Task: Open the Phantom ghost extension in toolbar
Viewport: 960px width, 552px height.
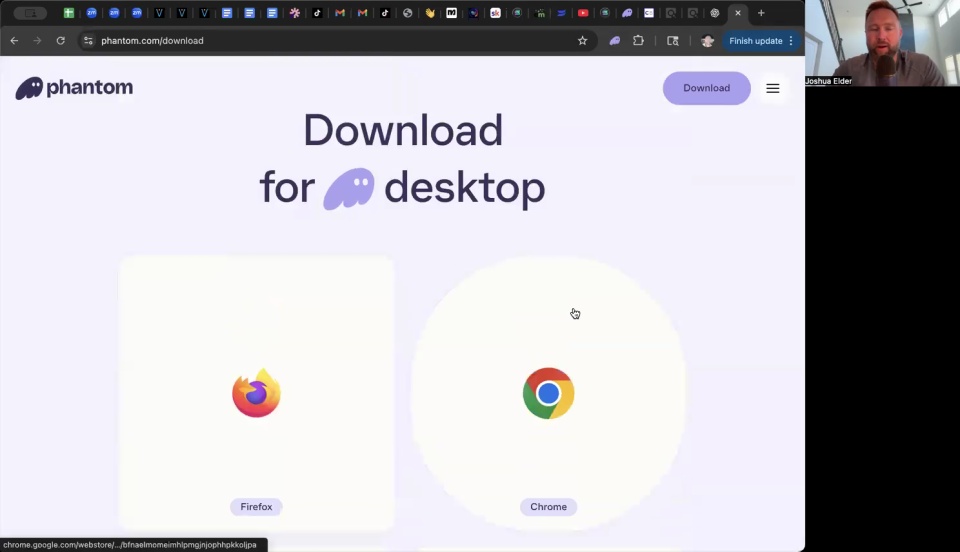Action: [615, 40]
